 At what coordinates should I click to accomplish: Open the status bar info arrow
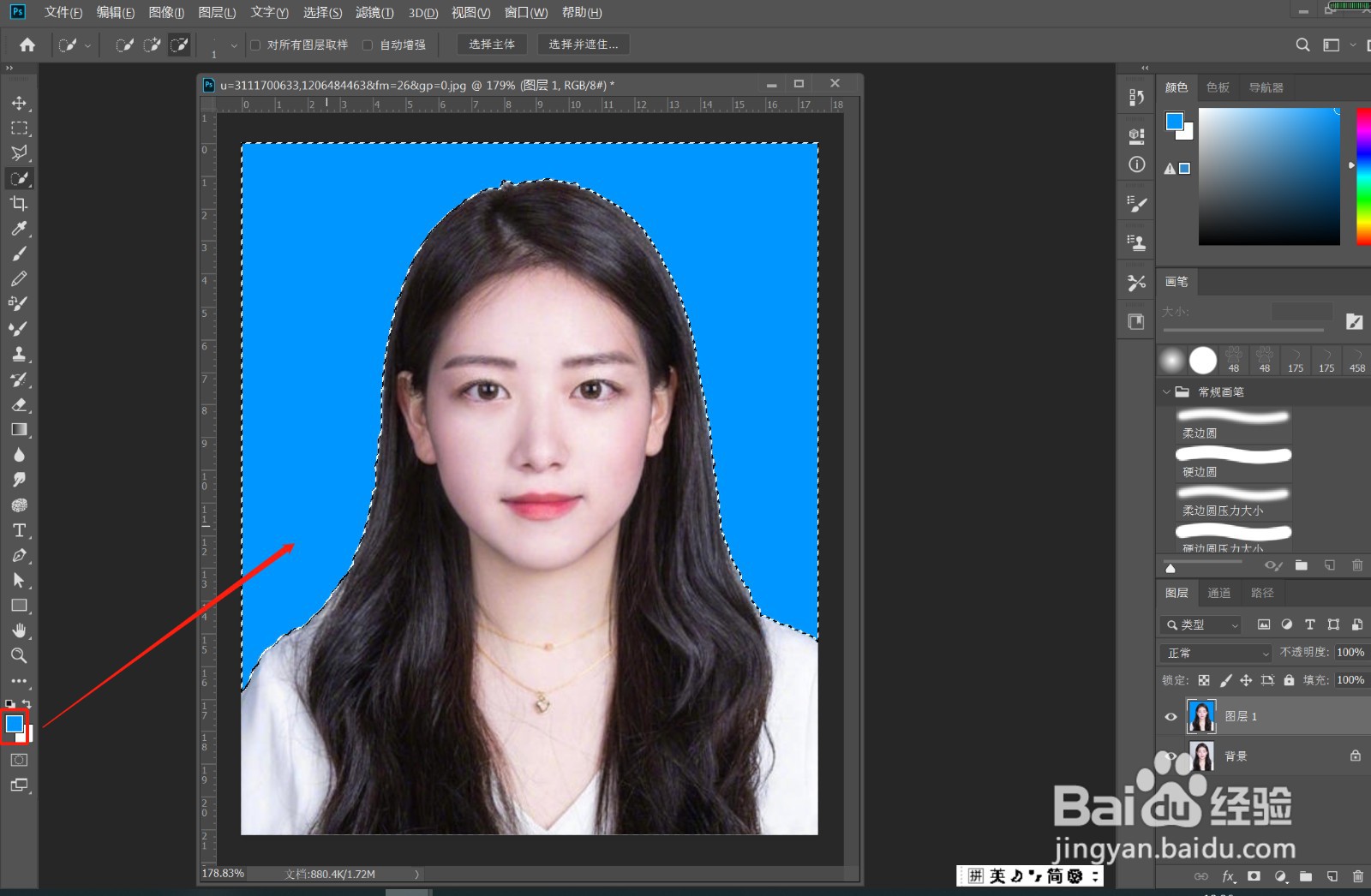[x=417, y=874]
